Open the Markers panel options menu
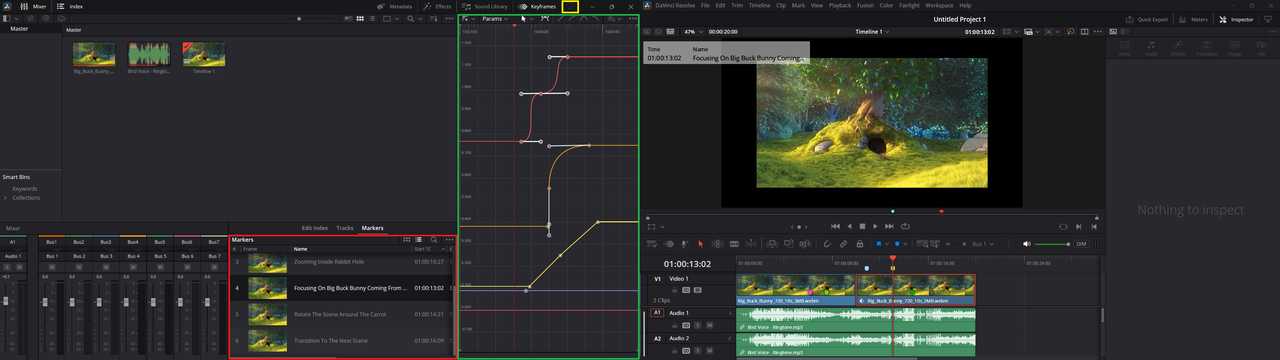This screenshot has height=360, width=1280. click(x=449, y=240)
